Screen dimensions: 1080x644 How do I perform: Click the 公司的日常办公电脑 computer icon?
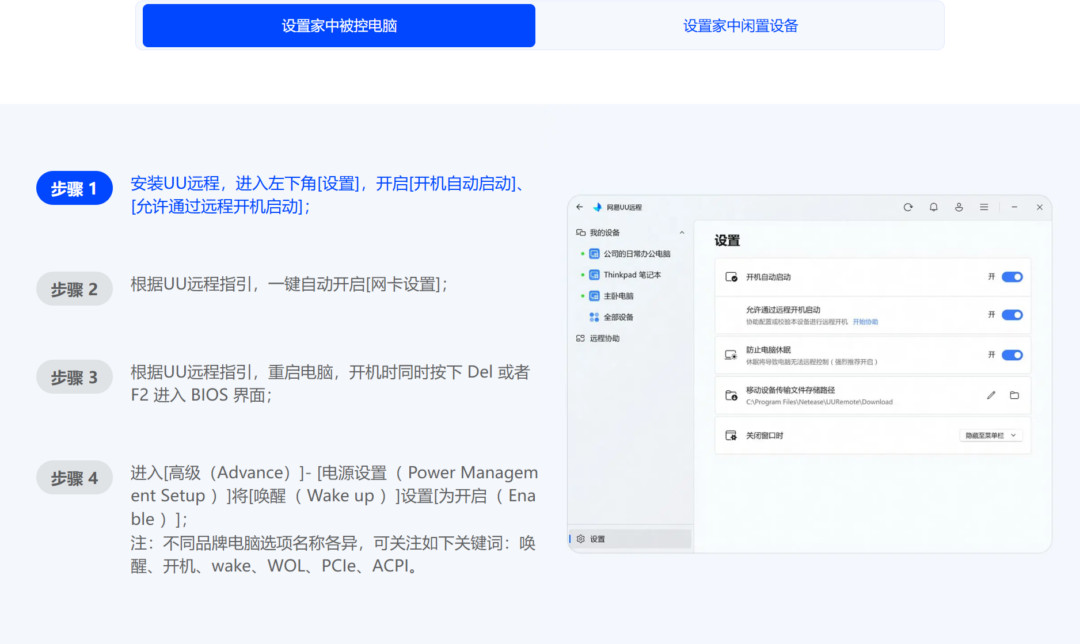[594, 253]
